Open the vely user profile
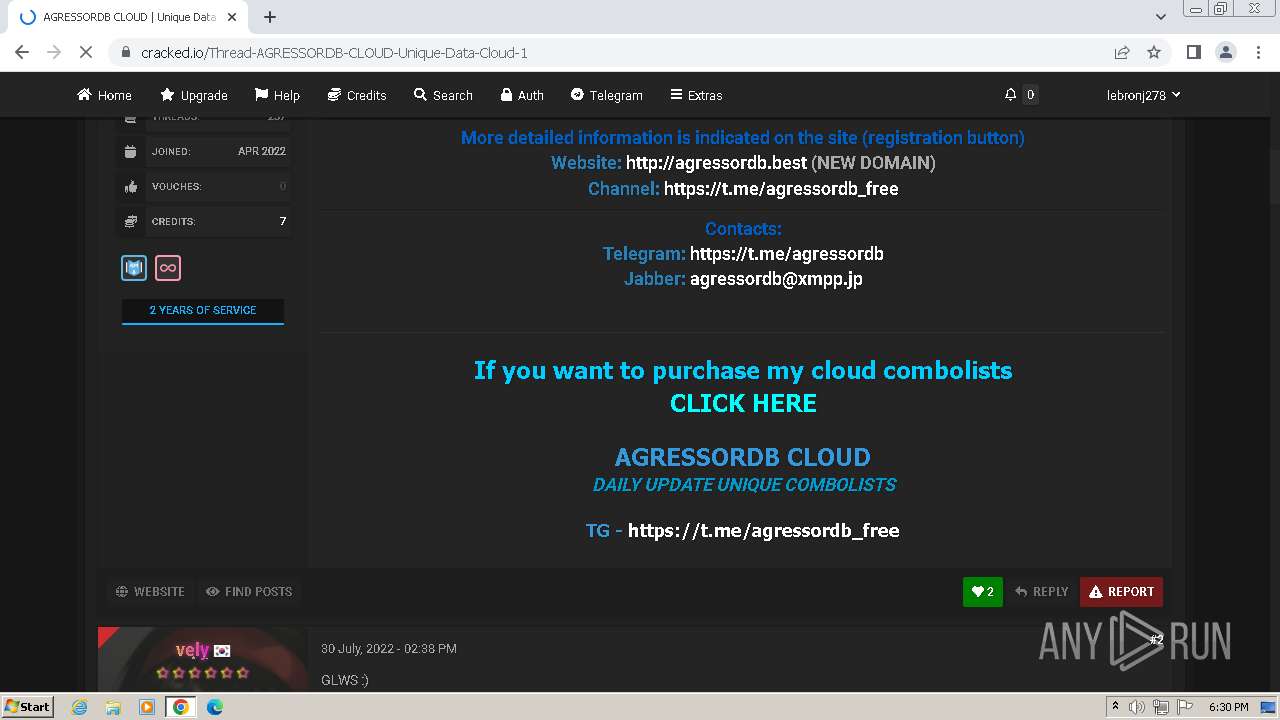 point(192,650)
